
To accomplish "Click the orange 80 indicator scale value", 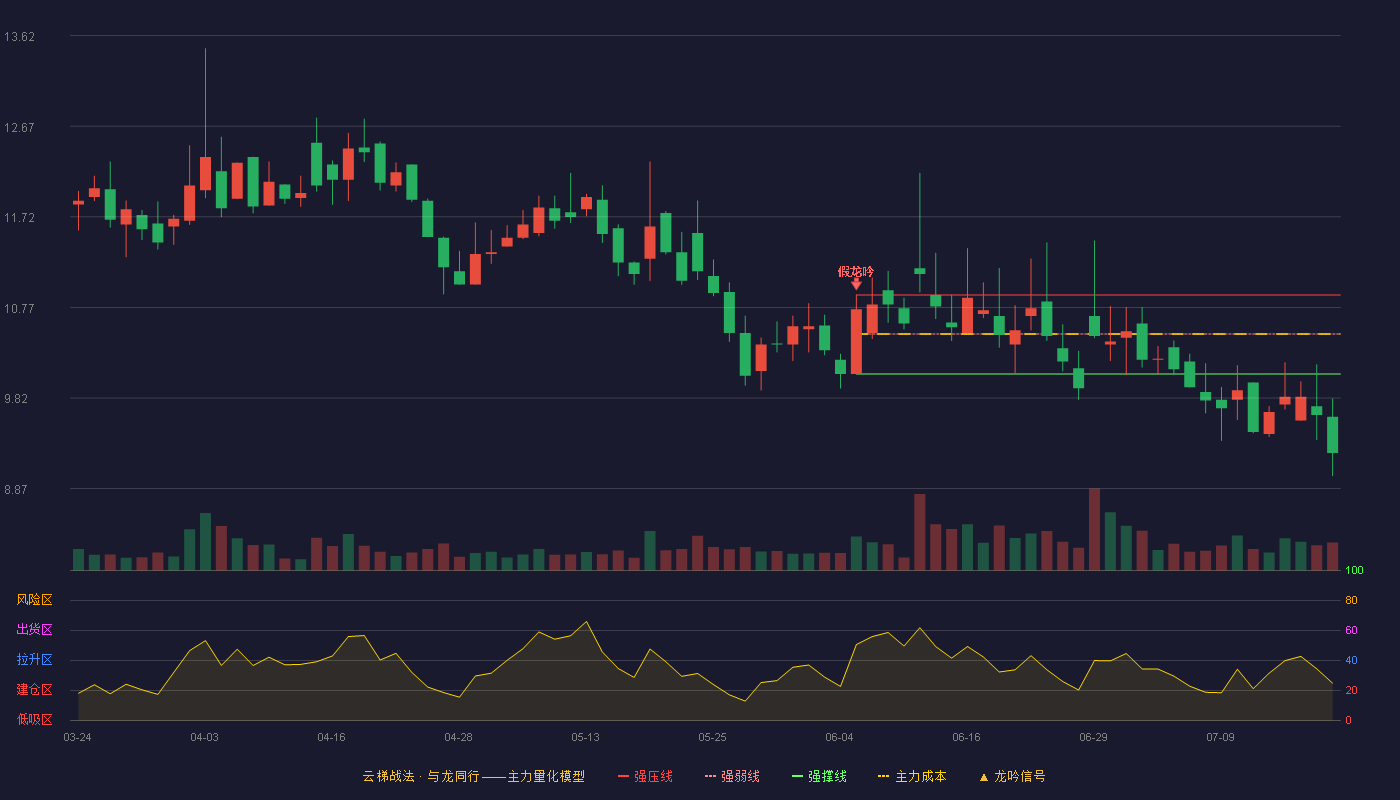I will point(1351,601).
